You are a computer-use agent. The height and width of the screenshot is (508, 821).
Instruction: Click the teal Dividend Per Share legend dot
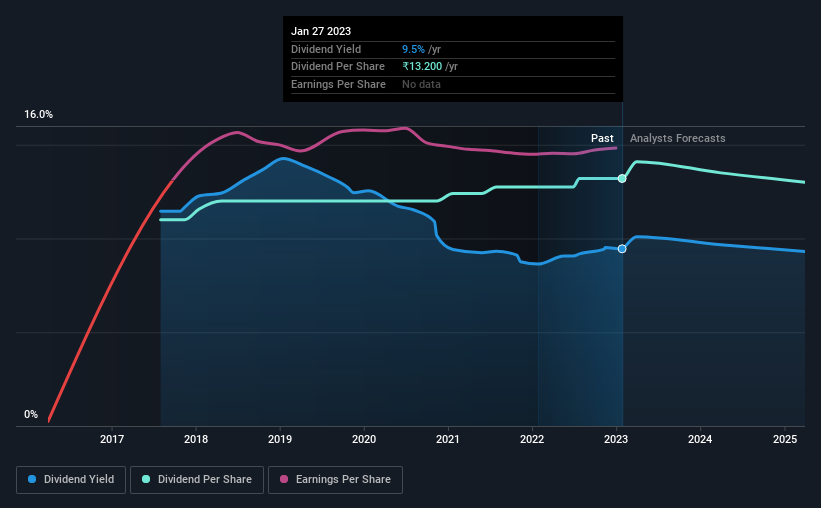pos(146,479)
